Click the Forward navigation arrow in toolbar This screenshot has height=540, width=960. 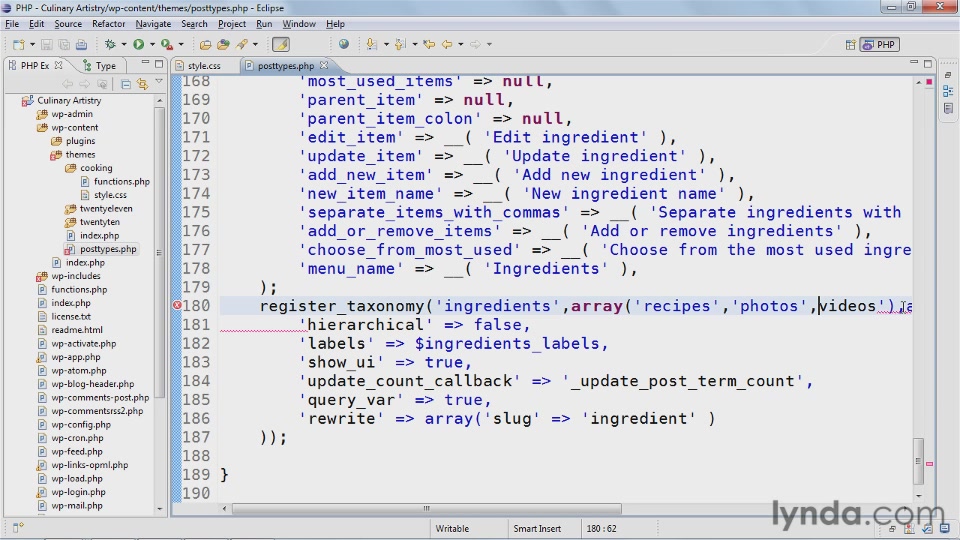[475, 44]
